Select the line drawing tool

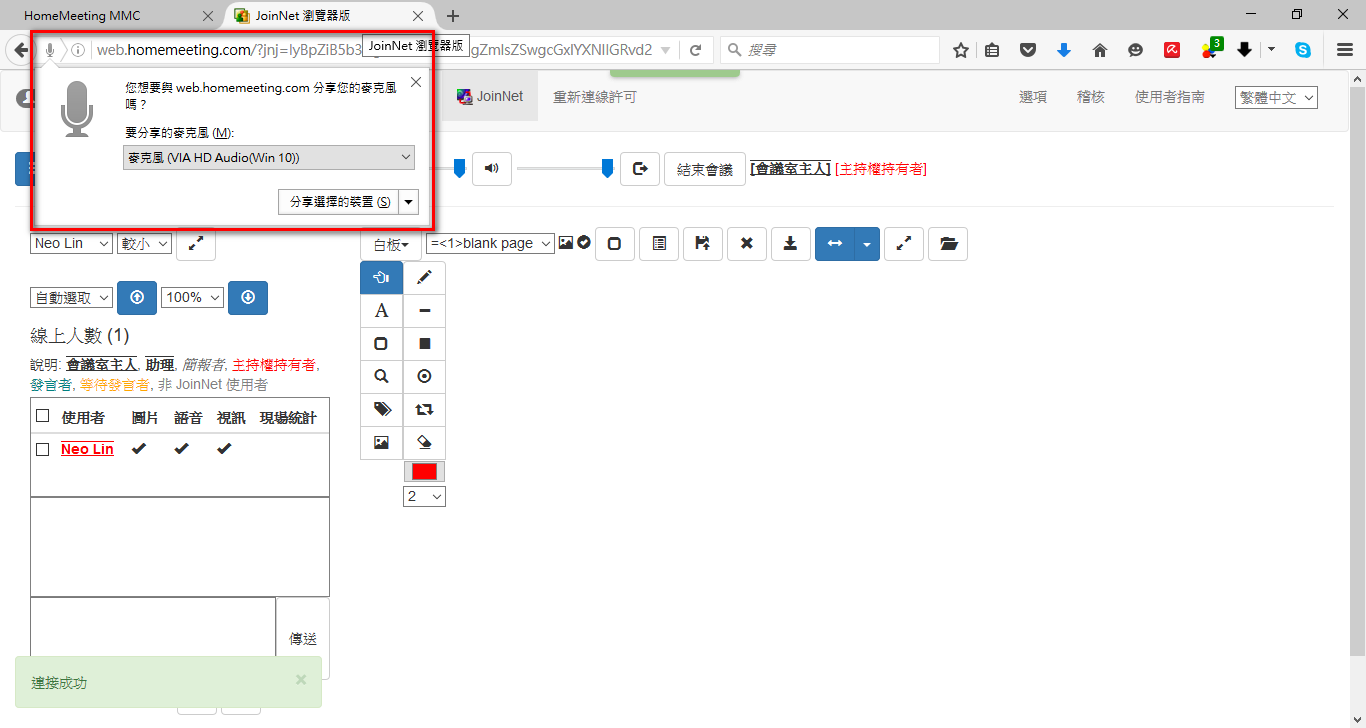pos(424,311)
